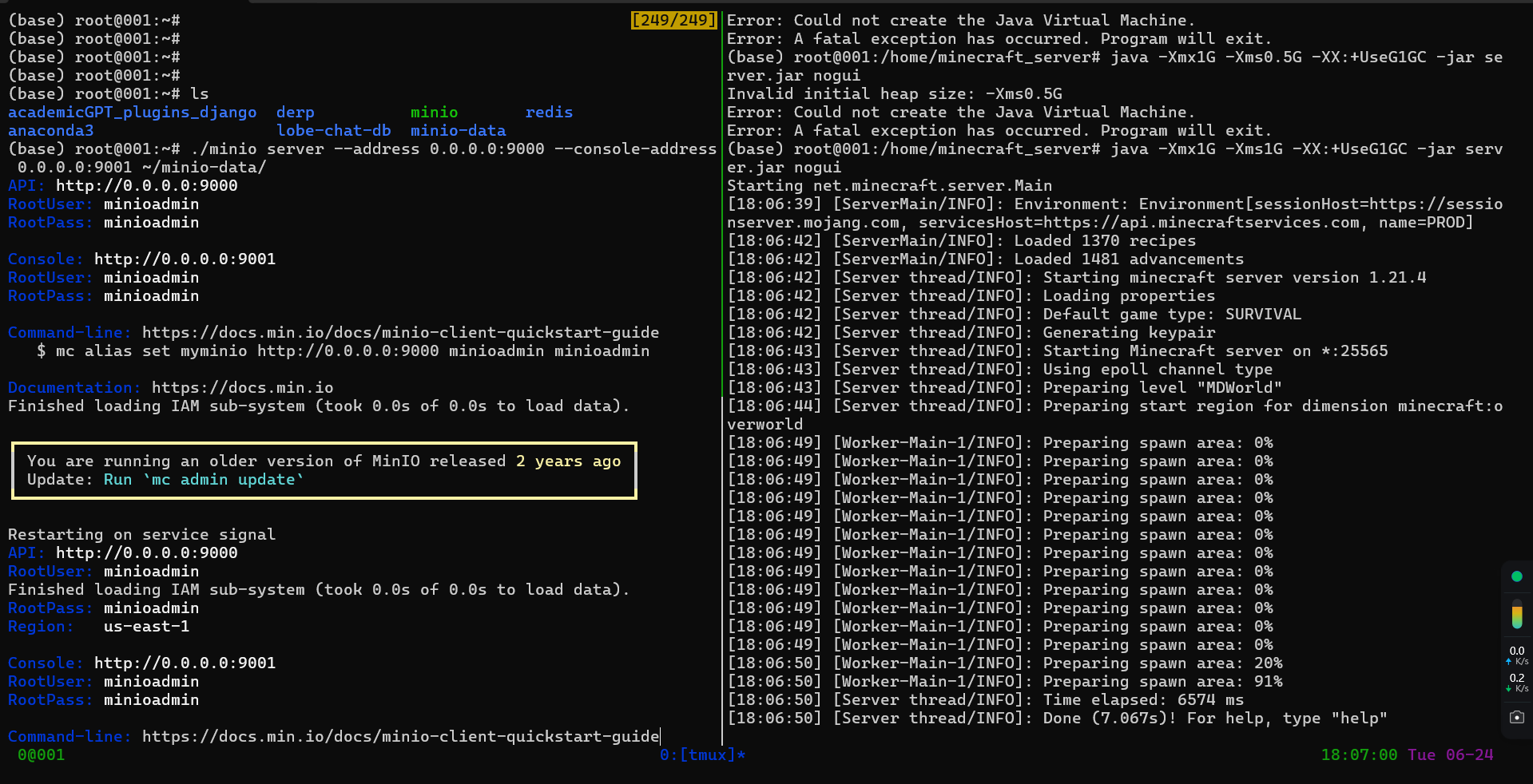1533x784 pixels.
Task: Open the docs.min.io Documentation URL
Action: (243, 387)
